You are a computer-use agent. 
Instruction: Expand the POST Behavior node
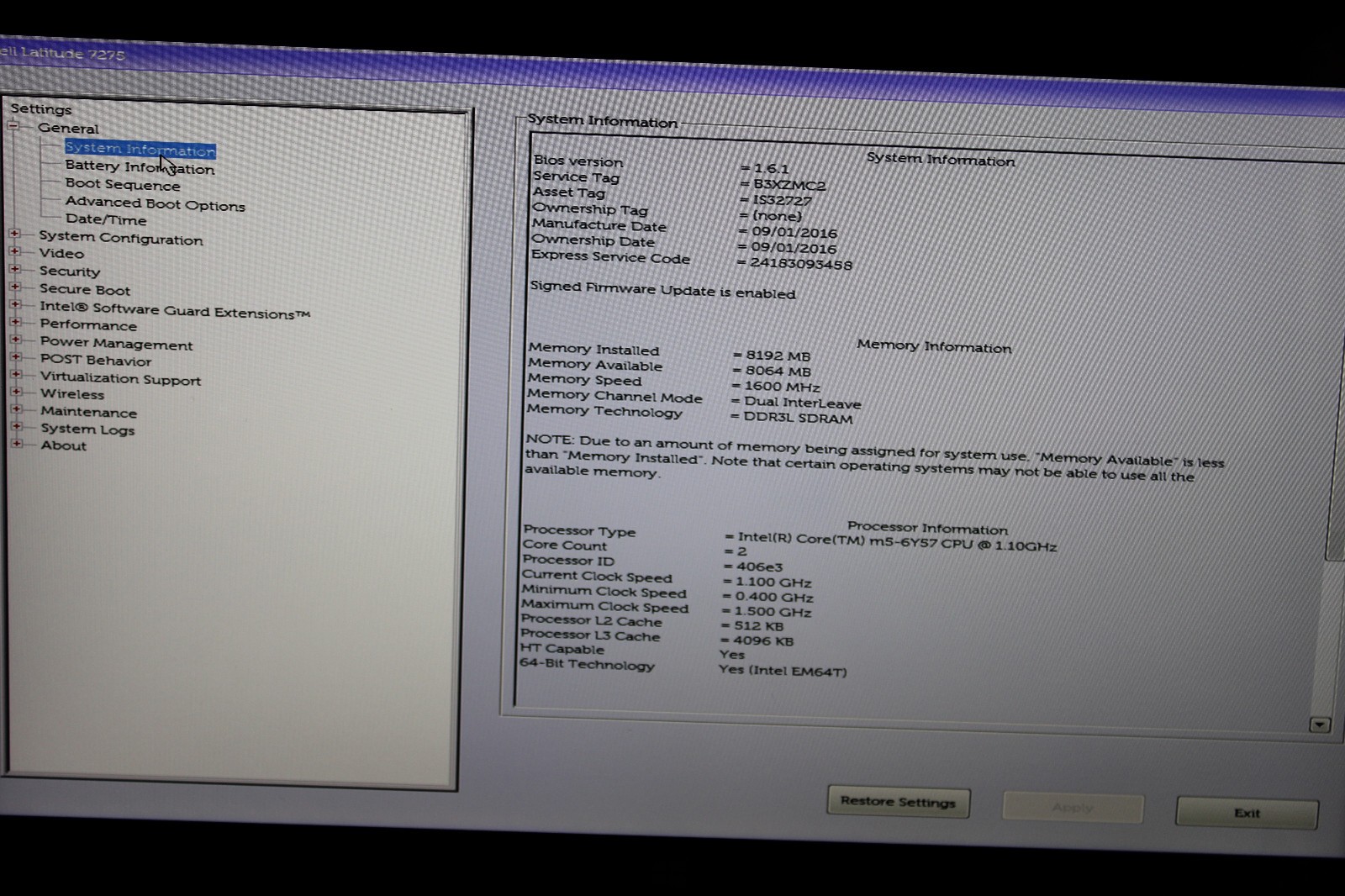(15, 357)
